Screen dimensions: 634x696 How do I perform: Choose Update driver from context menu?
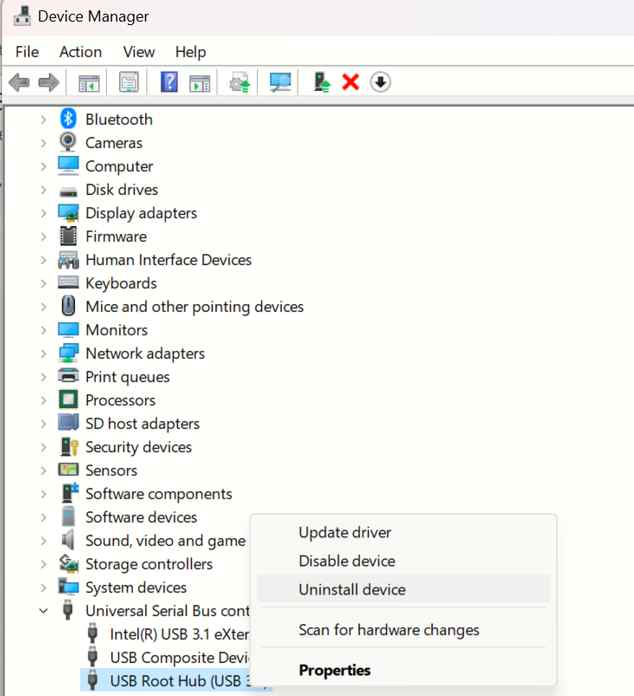[x=403, y=532]
